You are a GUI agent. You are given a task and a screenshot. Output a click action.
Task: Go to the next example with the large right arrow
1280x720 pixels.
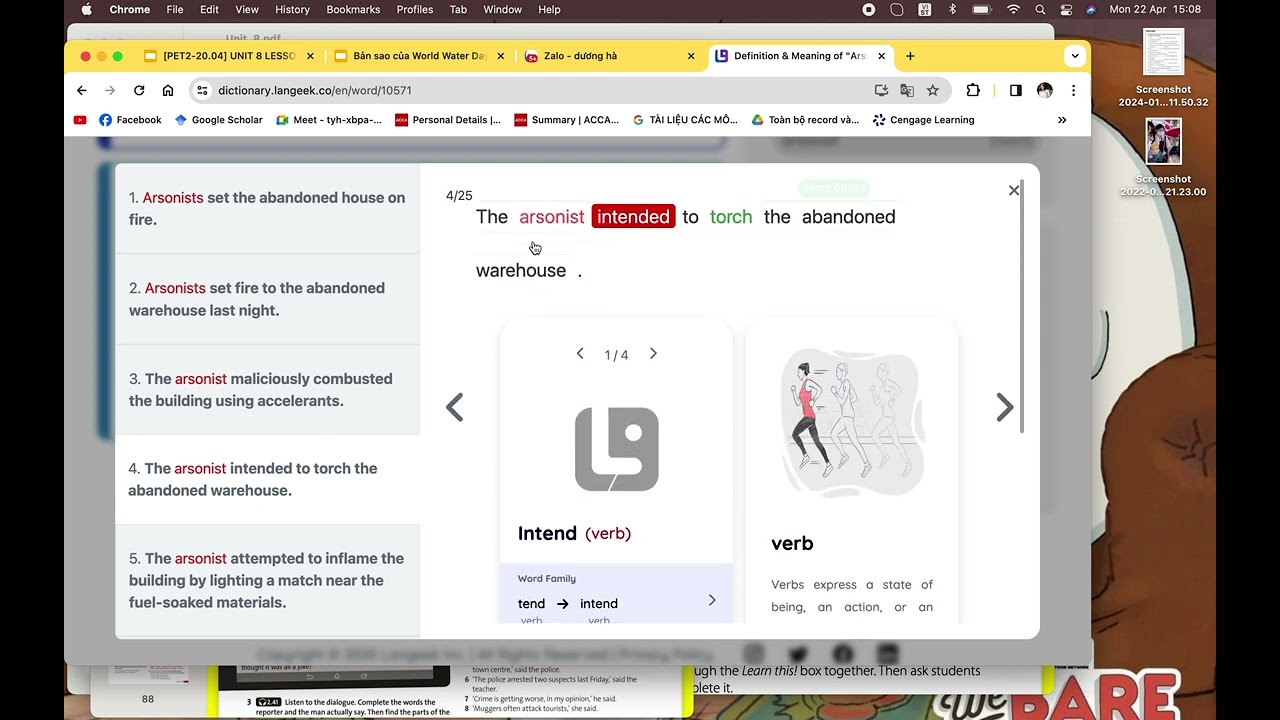1005,407
